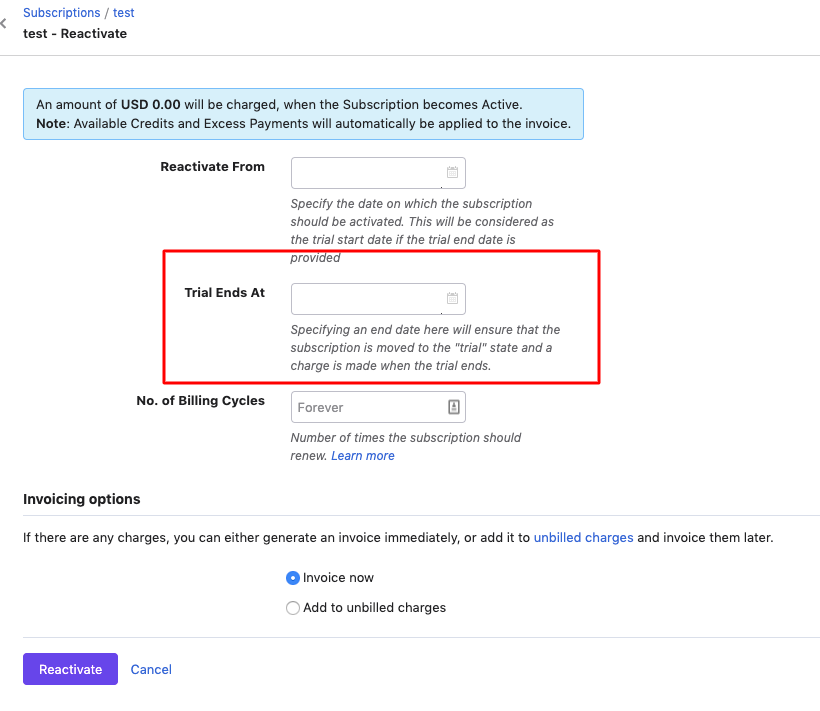Focus the Trial Ends At date field
This screenshot has width=820, height=711.
(x=366, y=298)
